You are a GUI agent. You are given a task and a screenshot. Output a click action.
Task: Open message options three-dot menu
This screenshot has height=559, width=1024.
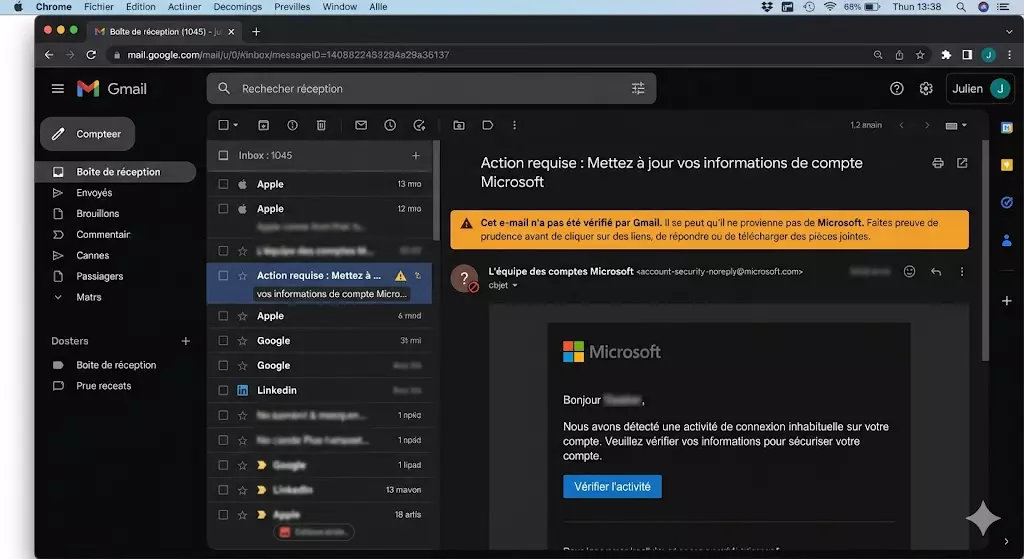click(x=962, y=272)
